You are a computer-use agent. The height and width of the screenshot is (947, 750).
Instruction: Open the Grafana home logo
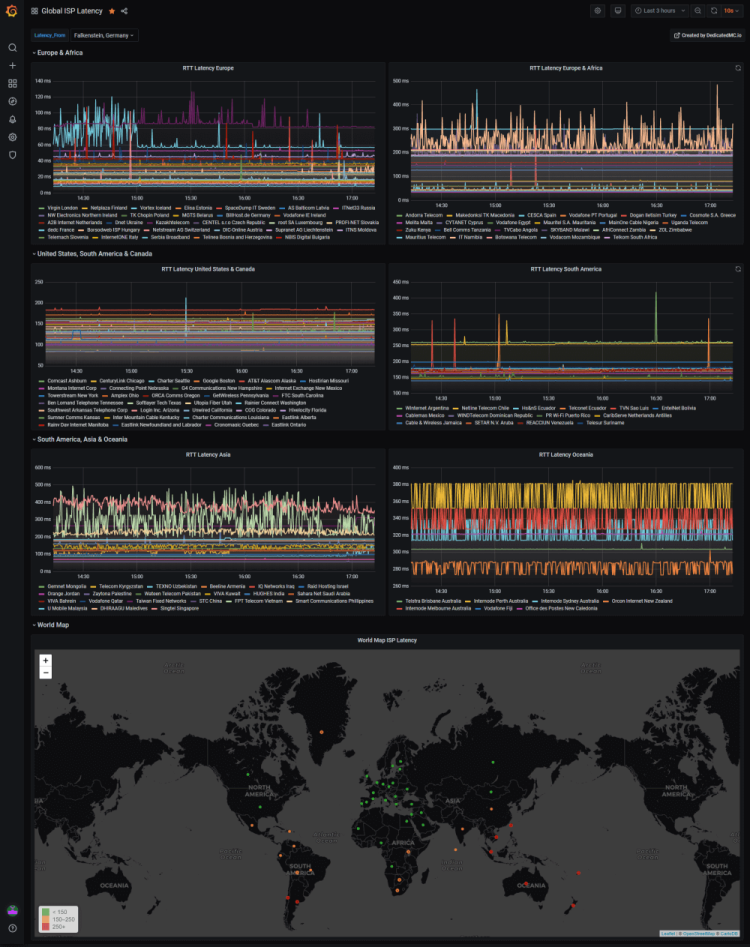12,11
